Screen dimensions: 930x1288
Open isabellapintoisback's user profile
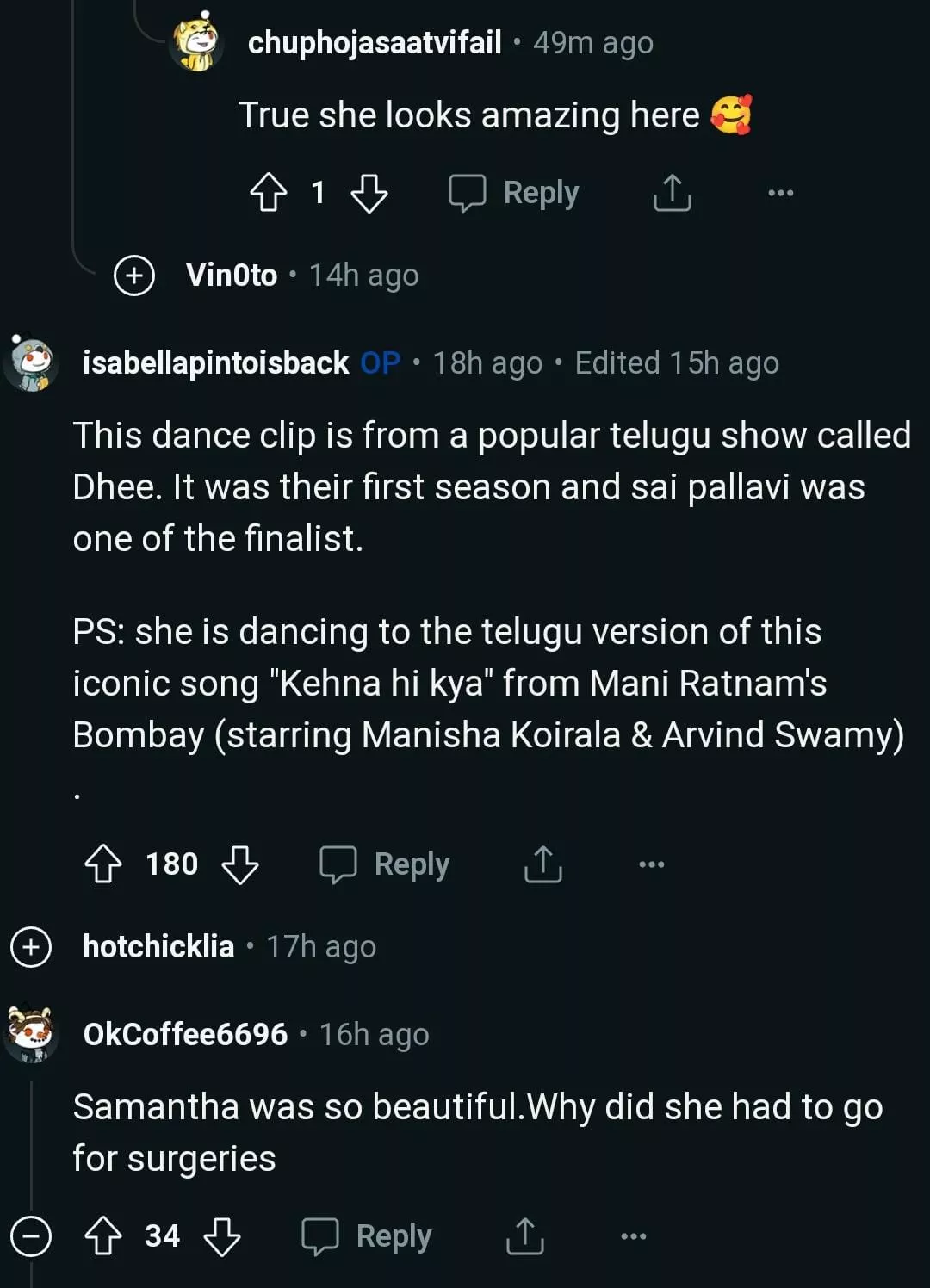(x=215, y=363)
